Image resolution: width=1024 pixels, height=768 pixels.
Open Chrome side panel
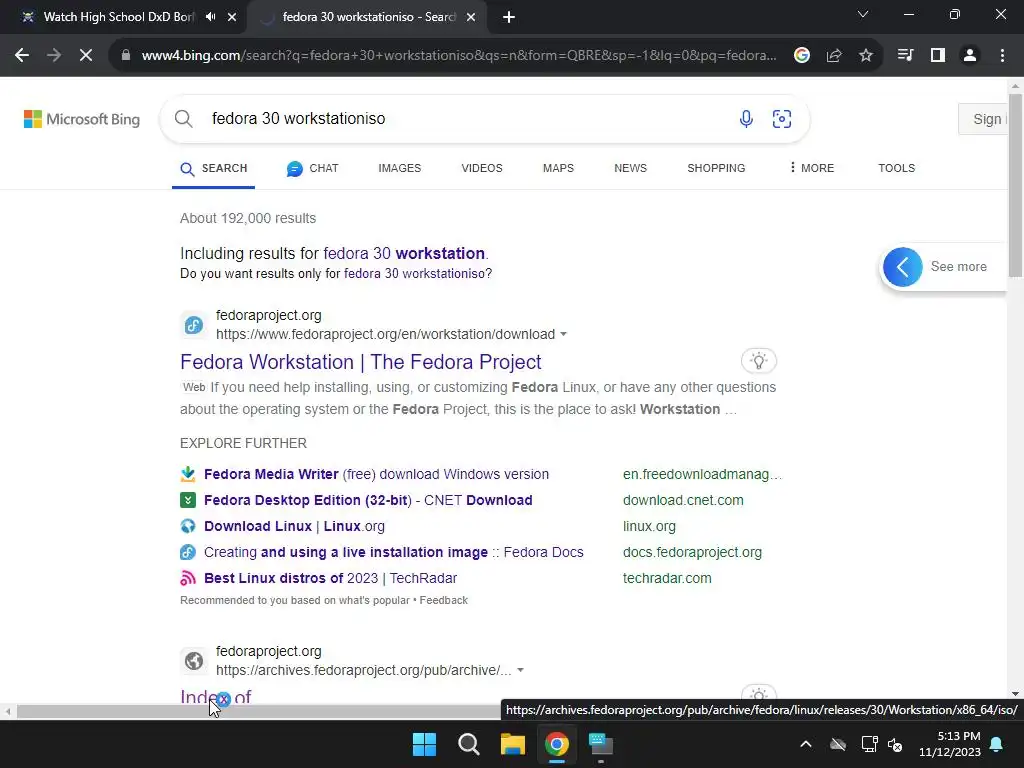(x=938, y=56)
